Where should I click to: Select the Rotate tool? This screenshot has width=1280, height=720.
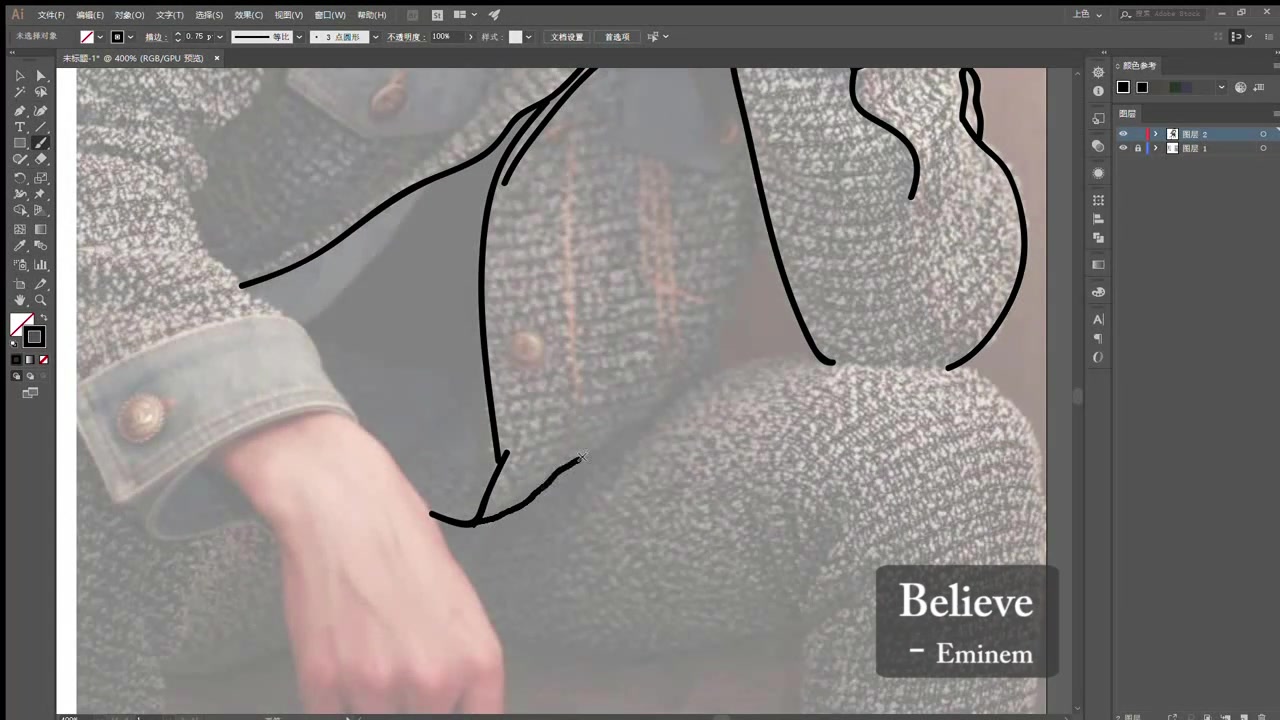pyautogui.click(x=19, y=178)
